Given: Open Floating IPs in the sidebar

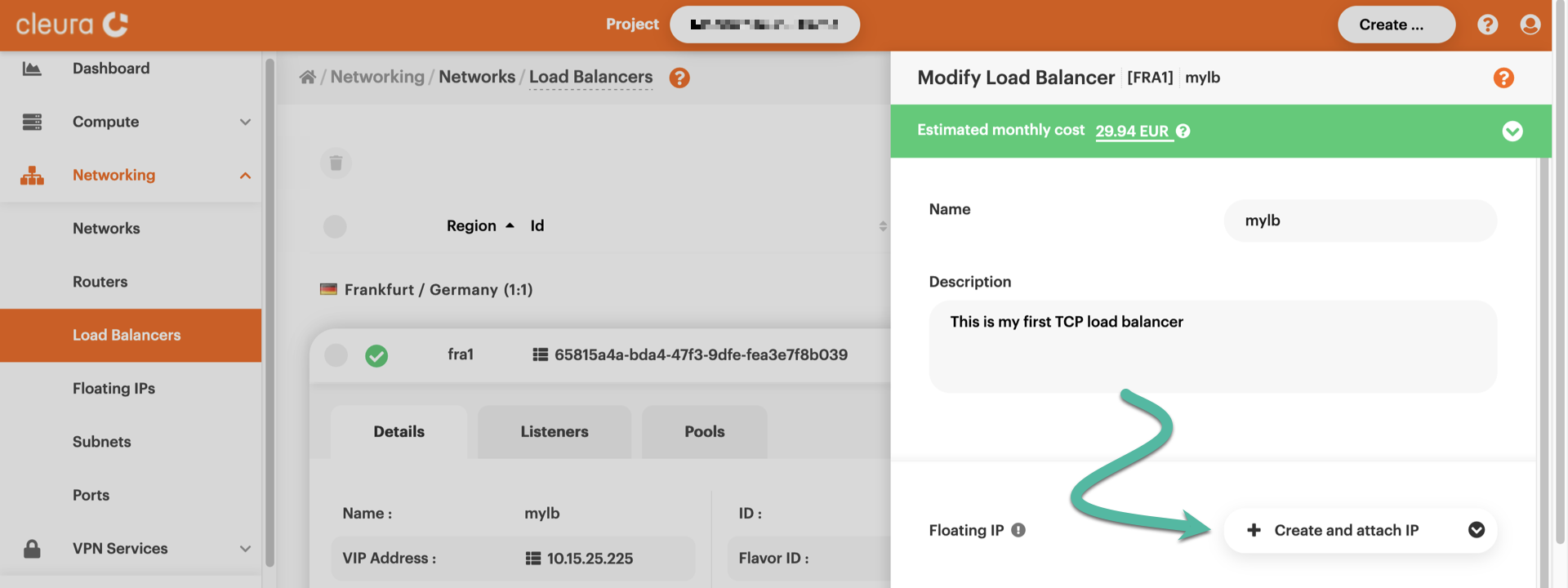Looking at the screenshot, I should (114, 389).
